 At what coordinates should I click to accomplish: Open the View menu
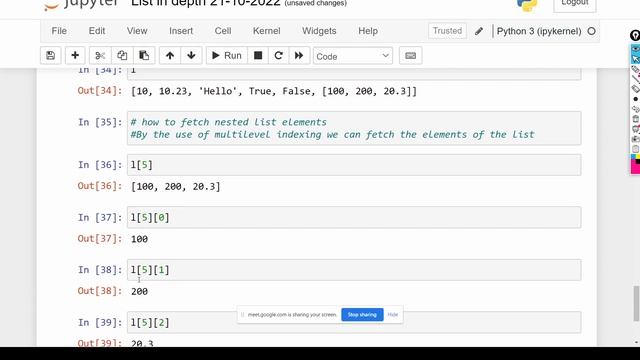137,31
